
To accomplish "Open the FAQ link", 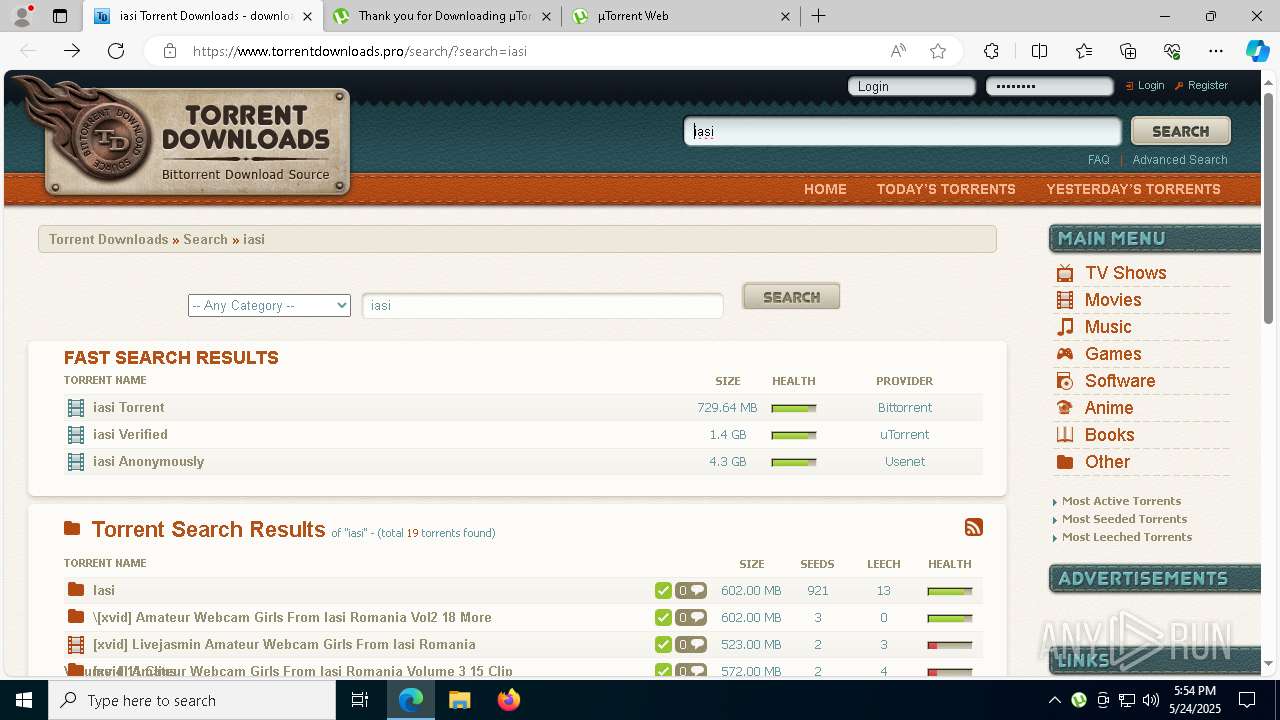I will coord(1099,160).
